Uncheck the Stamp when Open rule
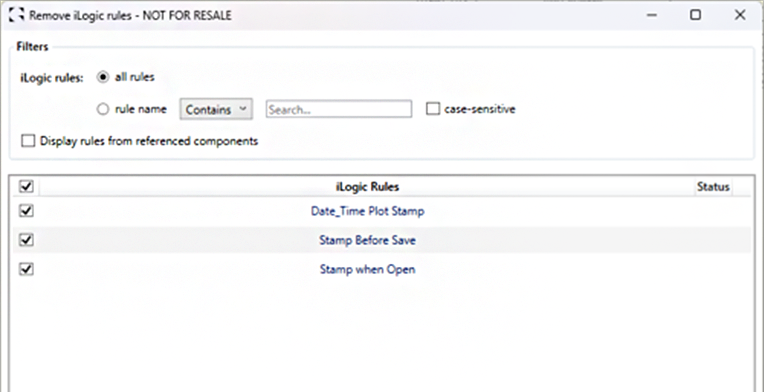The image size is (764, 392). (26, 269)
